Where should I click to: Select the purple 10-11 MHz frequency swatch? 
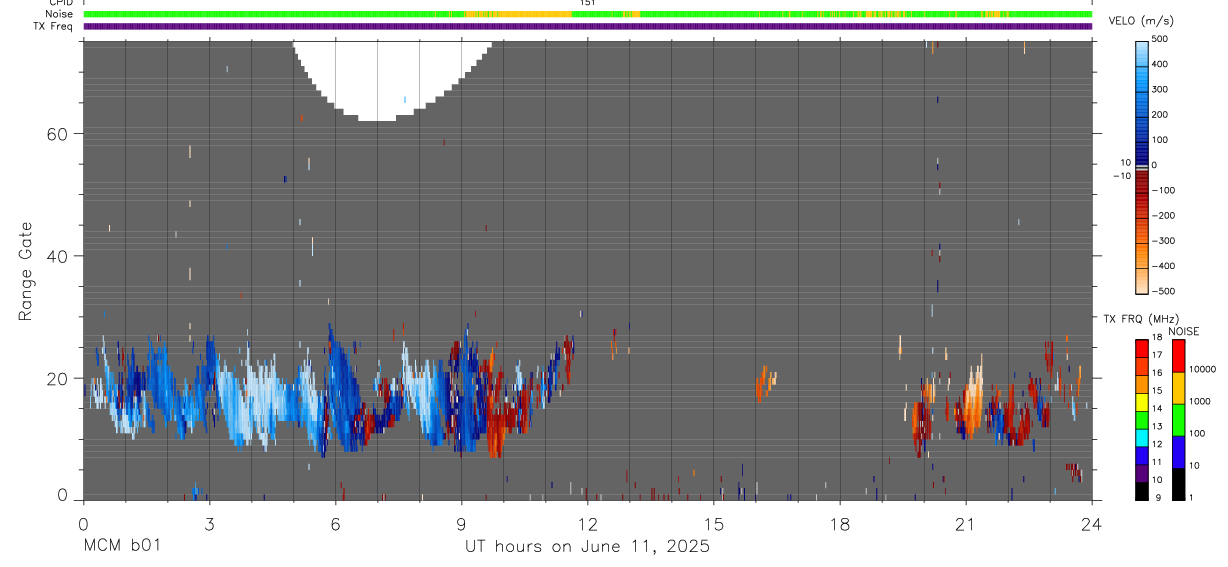(x=1142, y=471)
